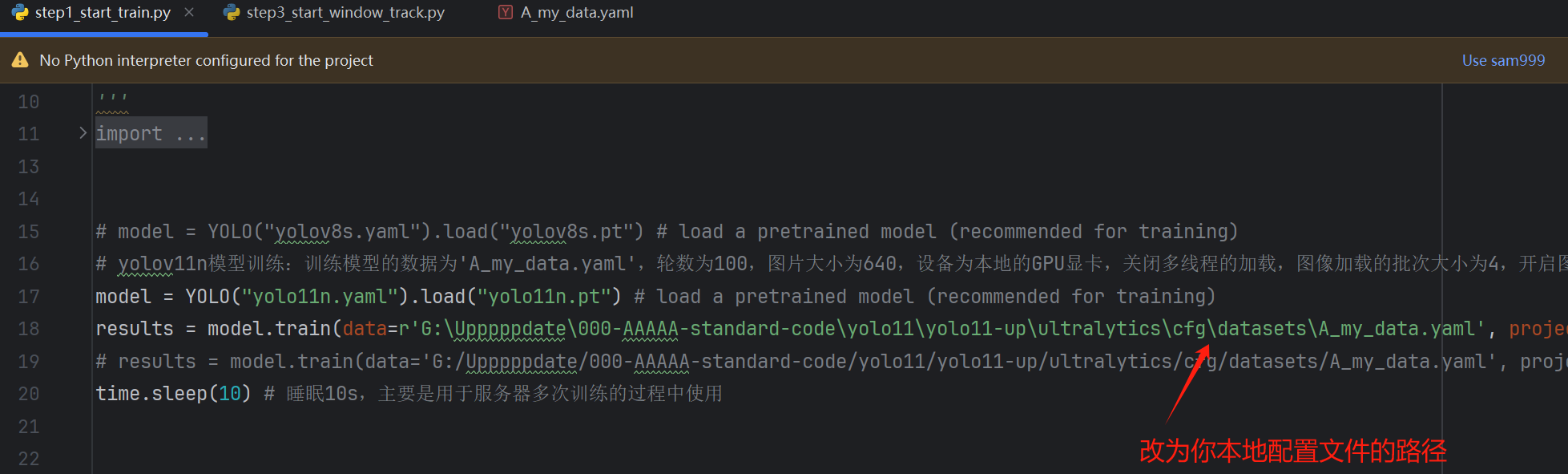The image size is (1568, 474).
Task: Click 'model' variable on line 17
Action: click(x=123, y=297)
